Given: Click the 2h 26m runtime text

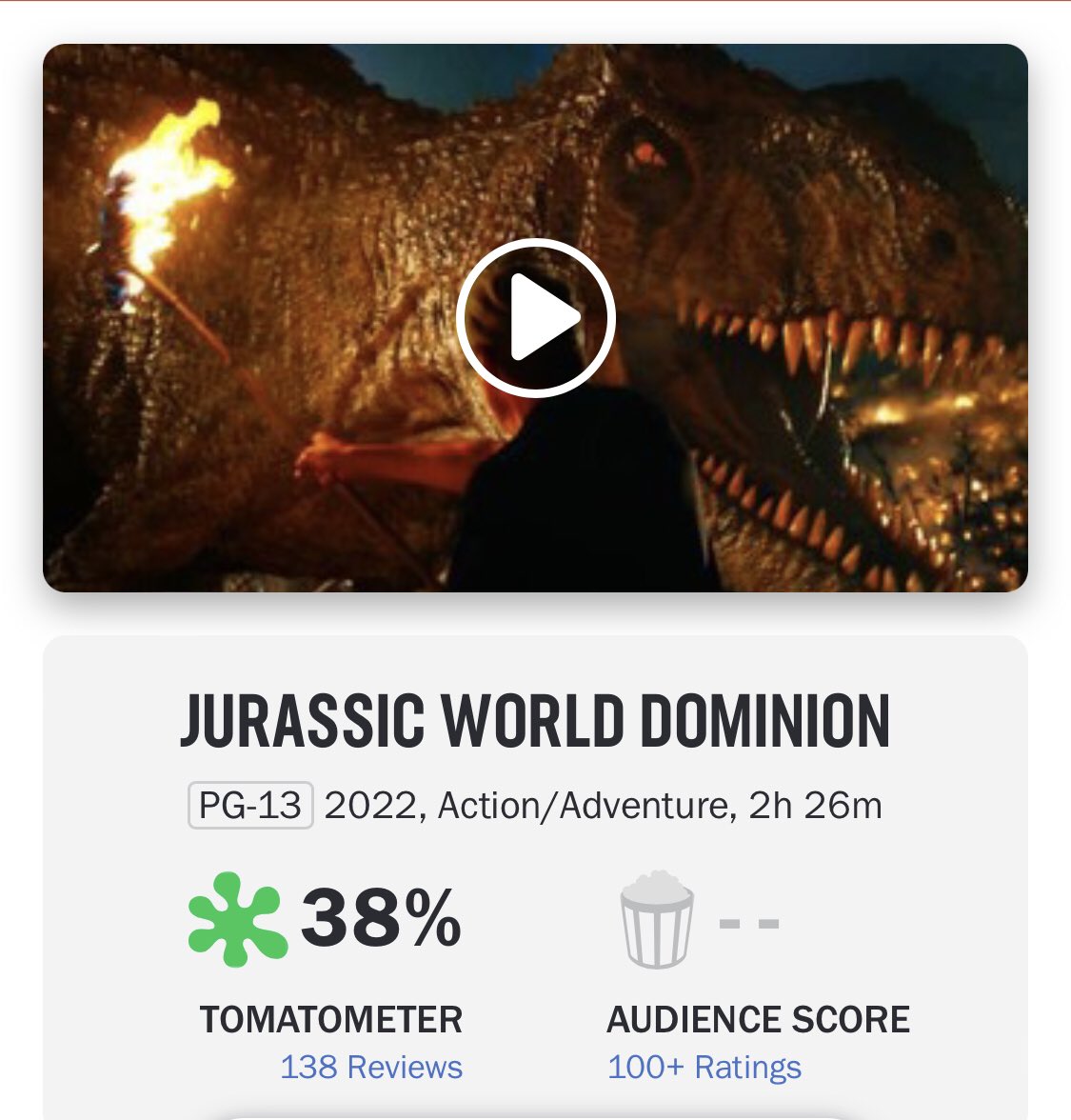Looking at the screenshot, I should point(816,806).
